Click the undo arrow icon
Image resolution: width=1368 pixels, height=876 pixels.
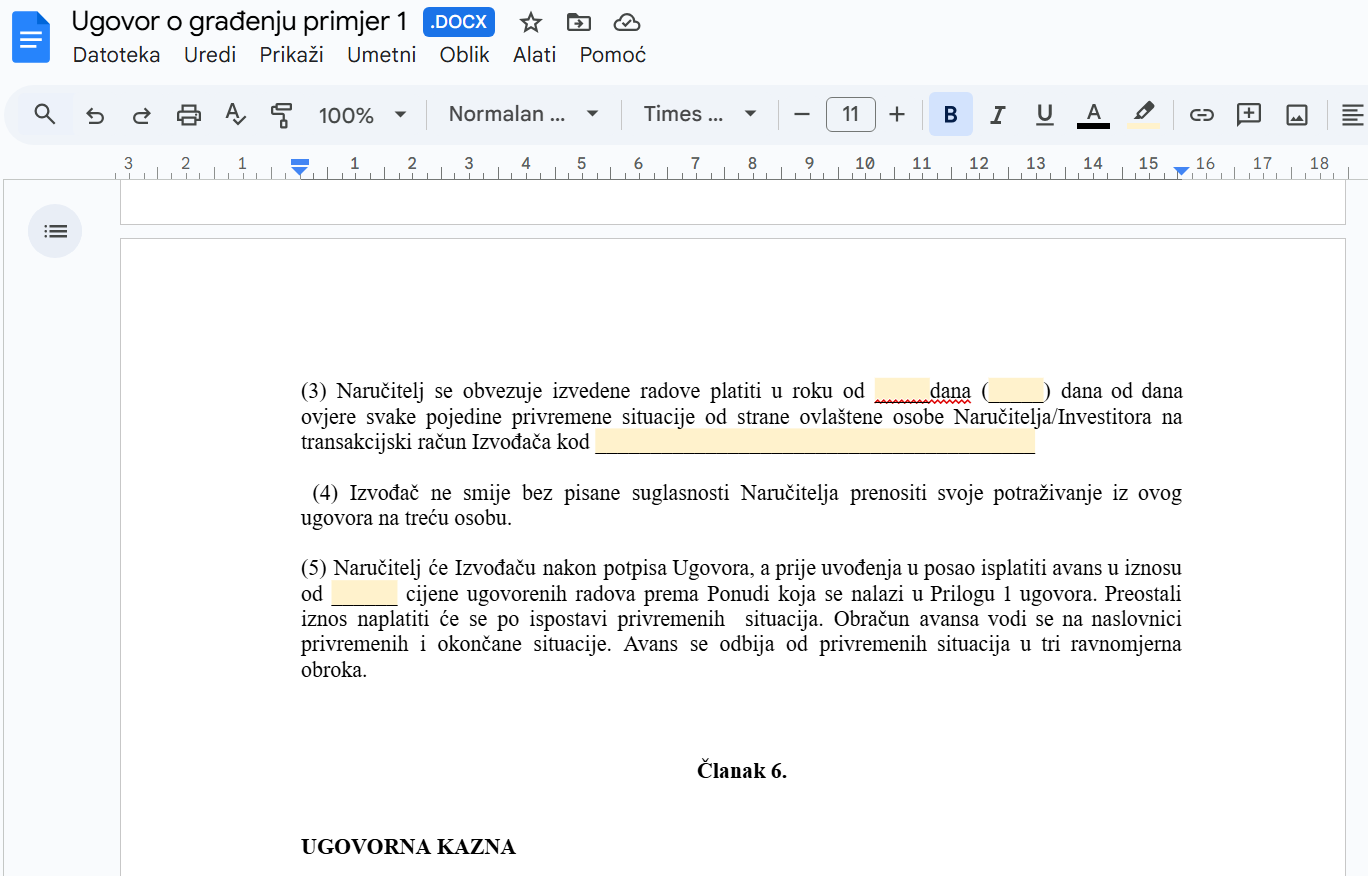click(95, 115)
